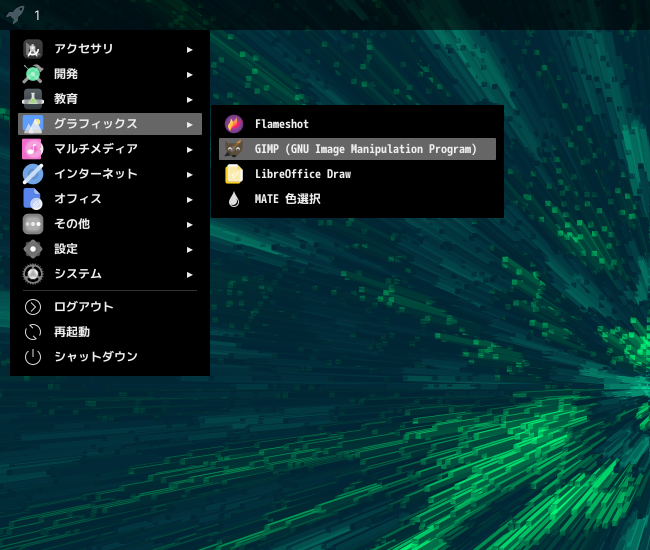Expand the 設定 submenu arrow
650x550 pixels.
coord(189,250)
